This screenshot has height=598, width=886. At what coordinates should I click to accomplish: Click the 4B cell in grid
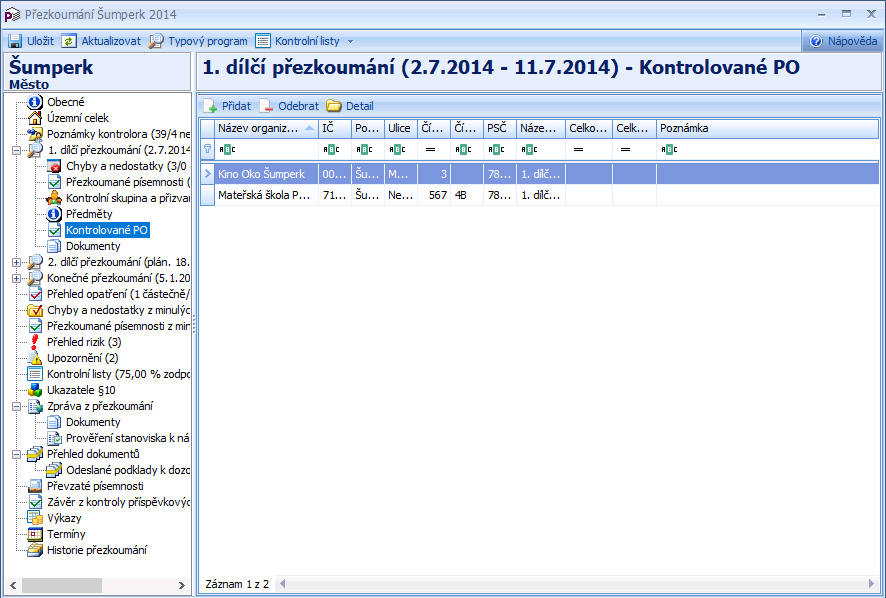click(467, 195)
